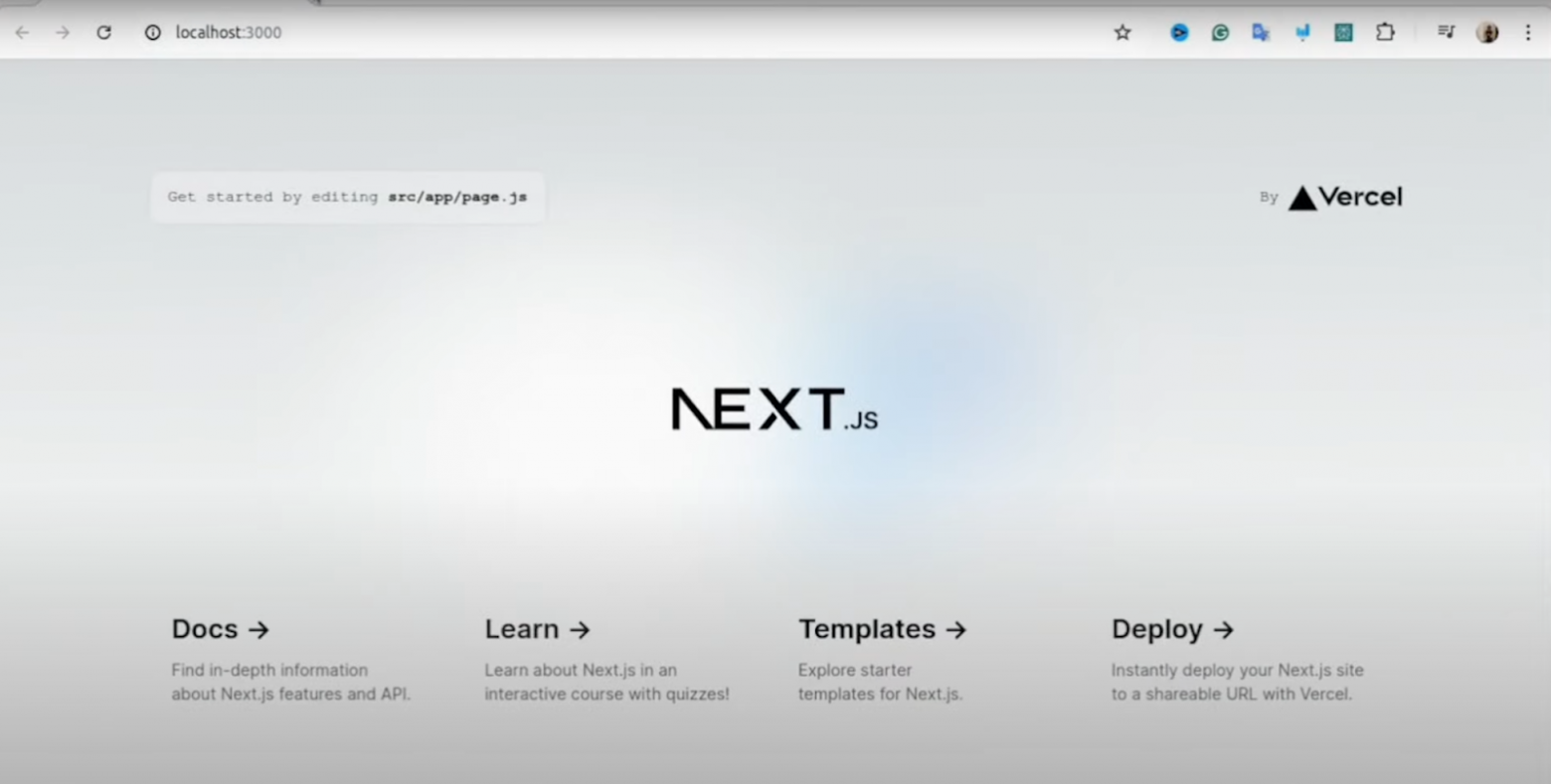The height and width of the screenshot is (784, 1551).
Task: Click 'Instantly deploy your Next.js site' text
Action: click(x=1238, y=670)
